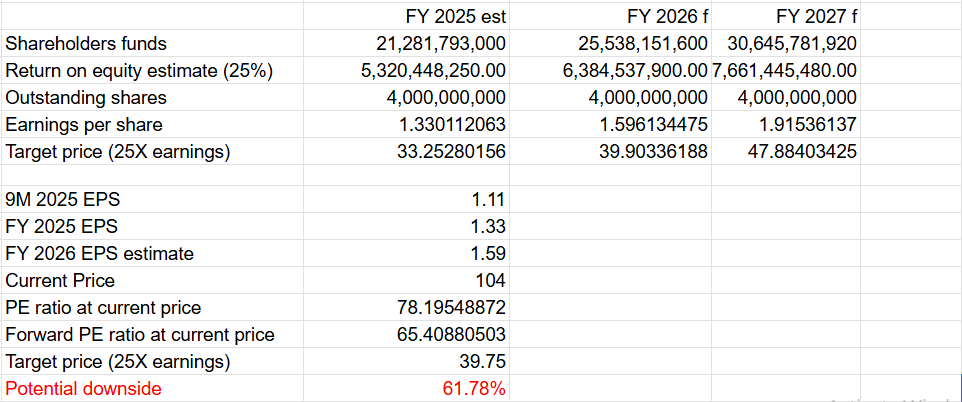962x402 pixels.
Task: Click the PE ratio value 78.19548872
Action: (x=444, y=307)
